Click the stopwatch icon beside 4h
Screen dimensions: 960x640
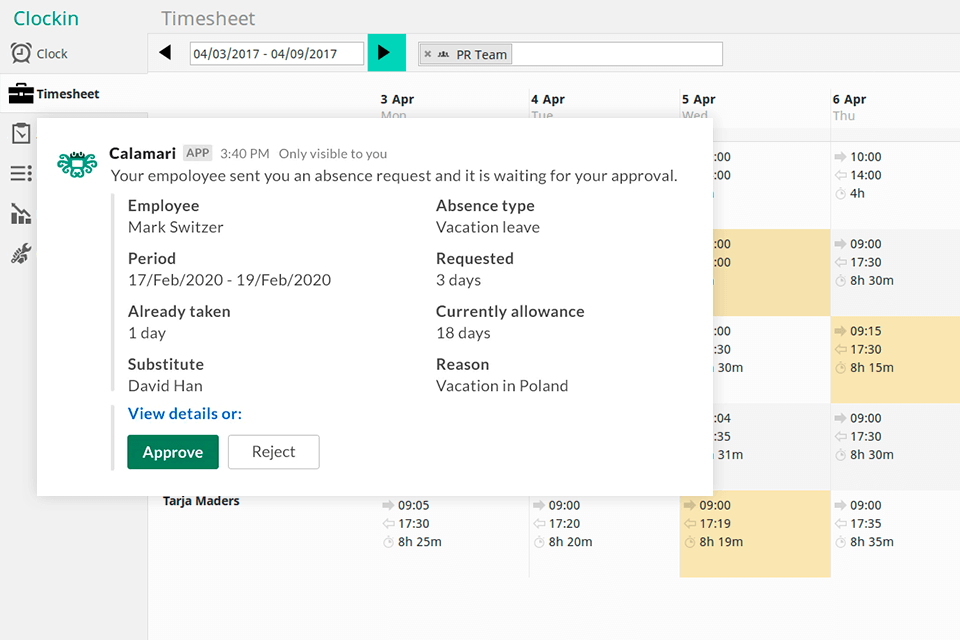click(x=841, y=194)
